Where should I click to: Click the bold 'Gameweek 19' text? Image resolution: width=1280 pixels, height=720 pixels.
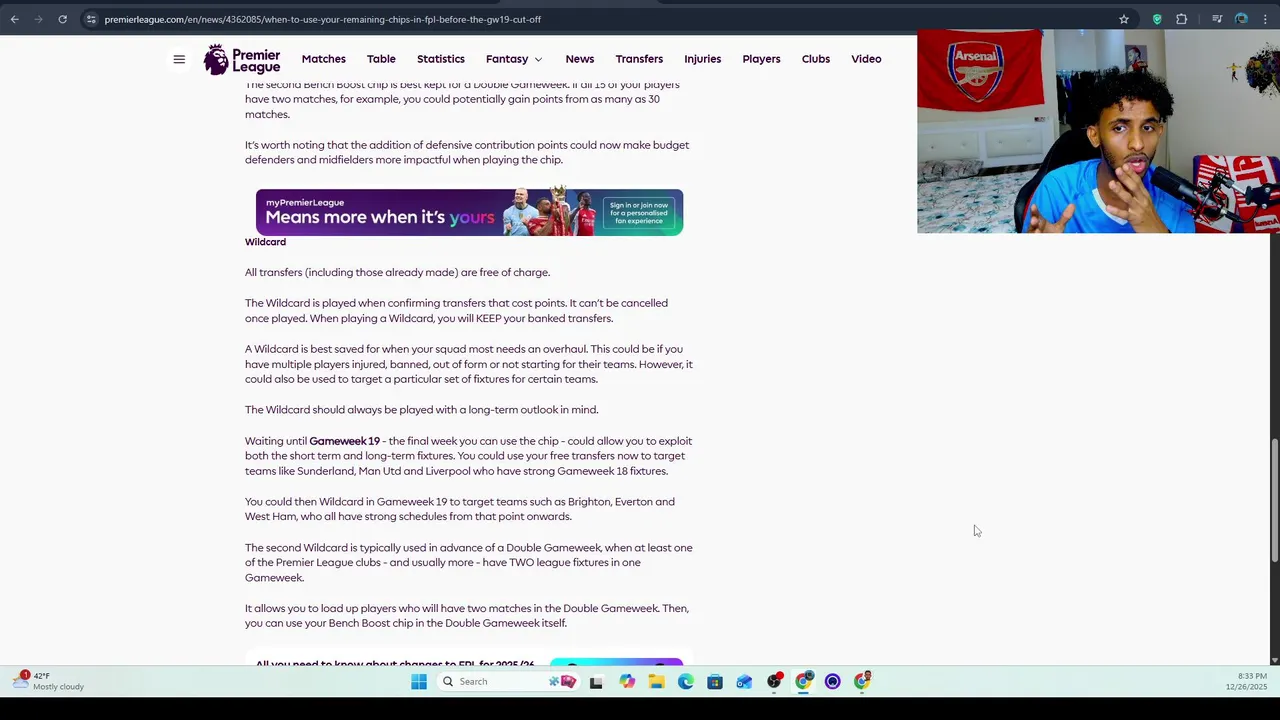(x=345, y=441)
